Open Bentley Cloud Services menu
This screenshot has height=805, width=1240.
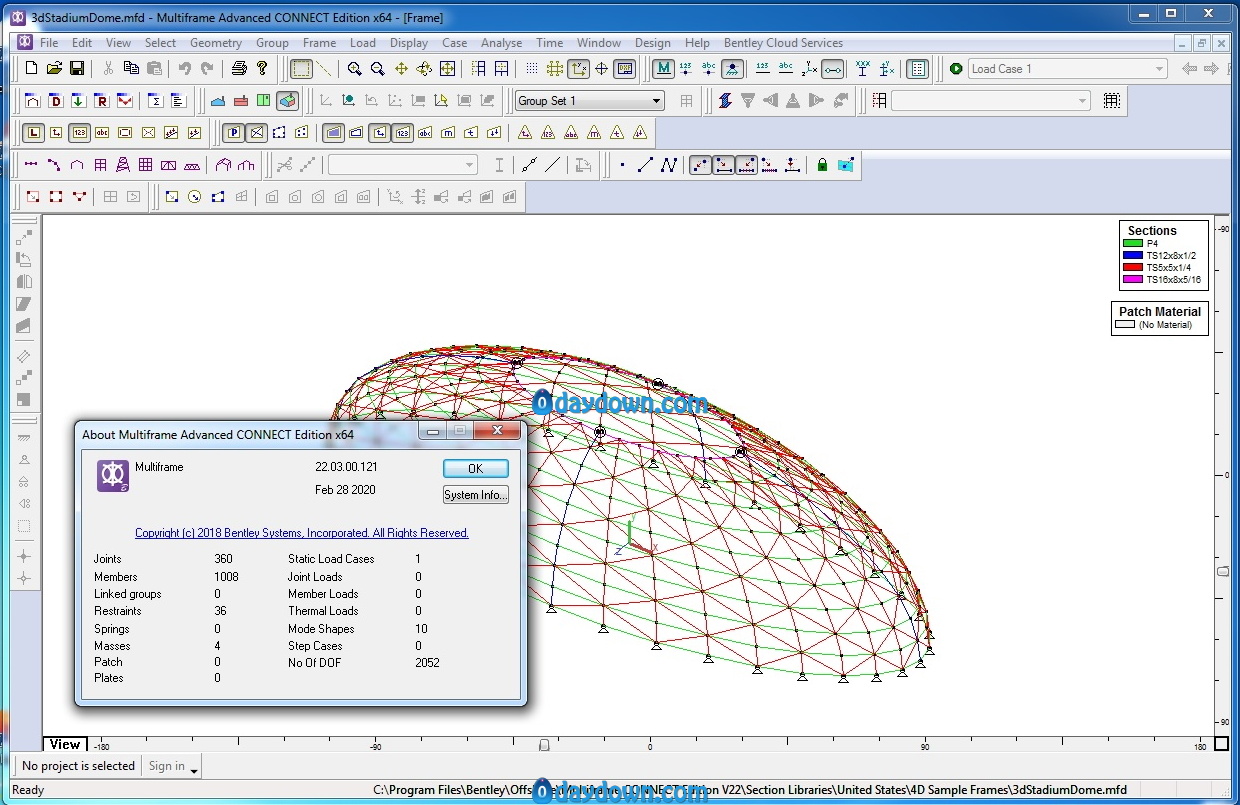[783, 43]
